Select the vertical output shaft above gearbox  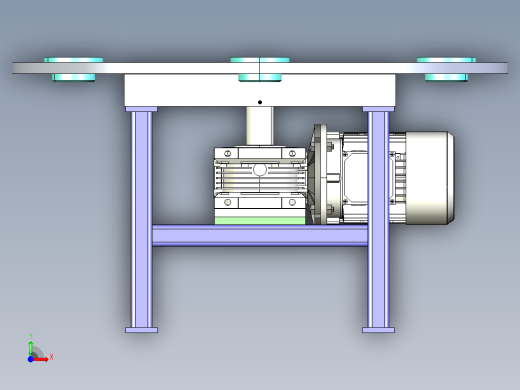tap(260, 126)
